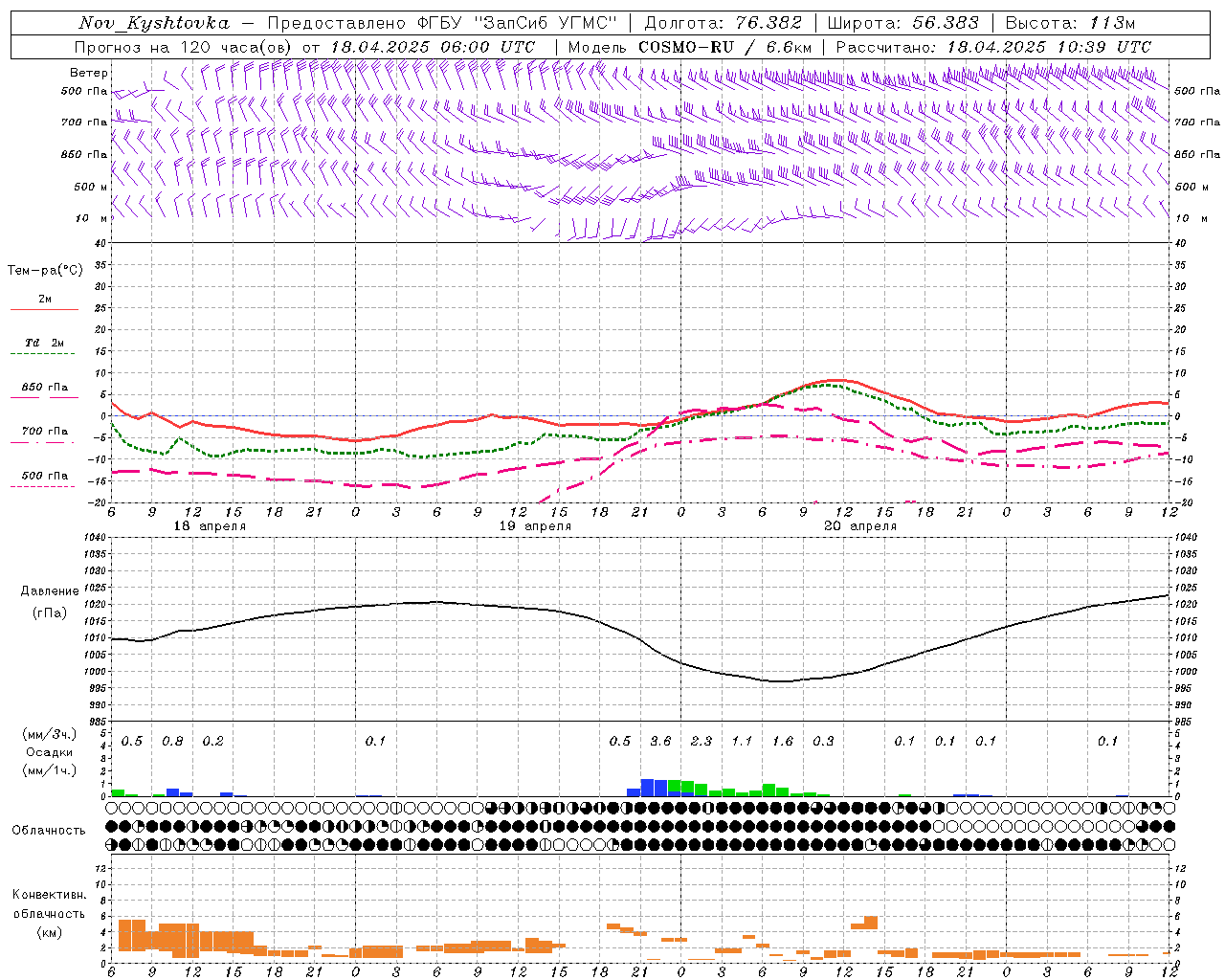Click the provider text 'ФГБУ "ЗапСиб УГМС"'
This screenshot has width=1225, height=980.
(x=518, y=23)
